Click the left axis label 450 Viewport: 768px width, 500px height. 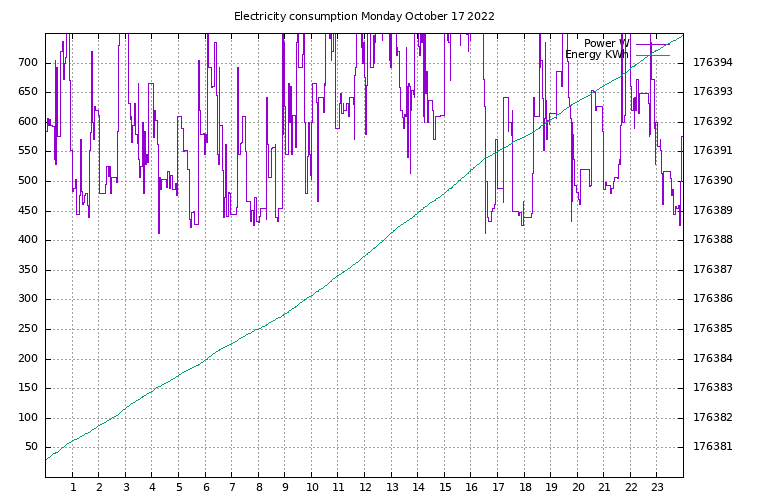coord(28,211)
